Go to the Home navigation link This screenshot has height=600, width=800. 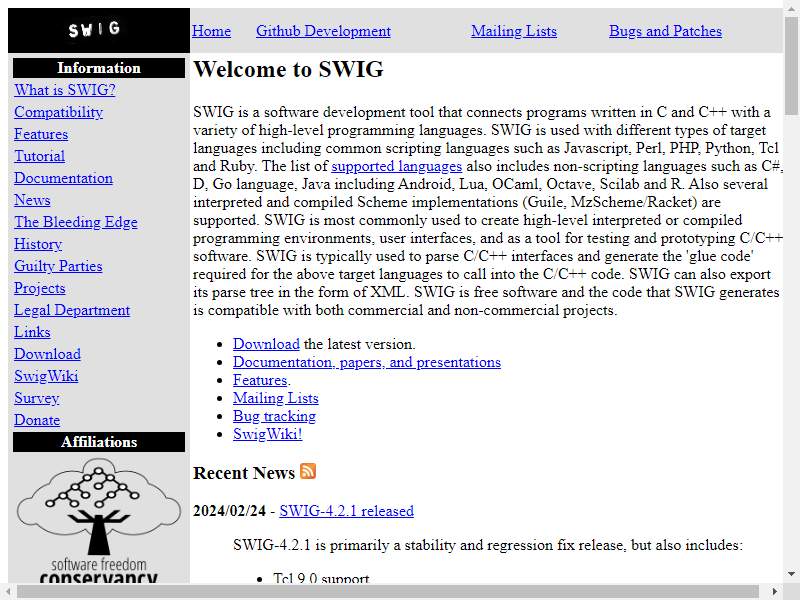211,31
